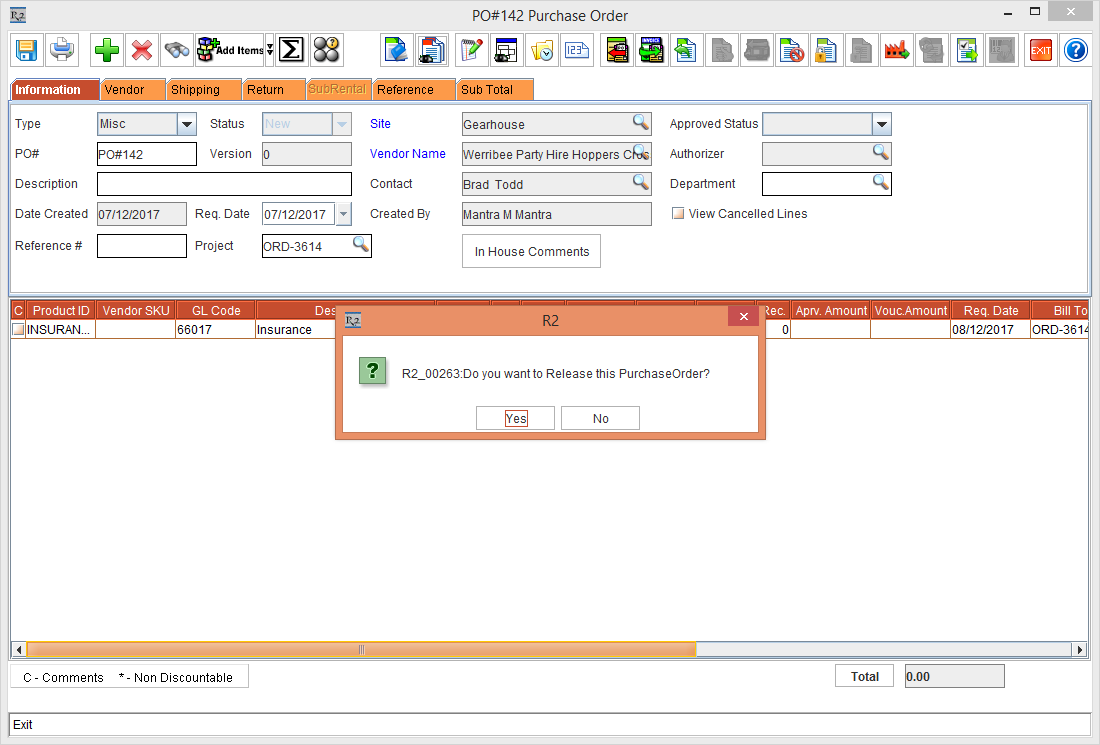Click Yes to release the purchase order

click(x=515, y=418)
